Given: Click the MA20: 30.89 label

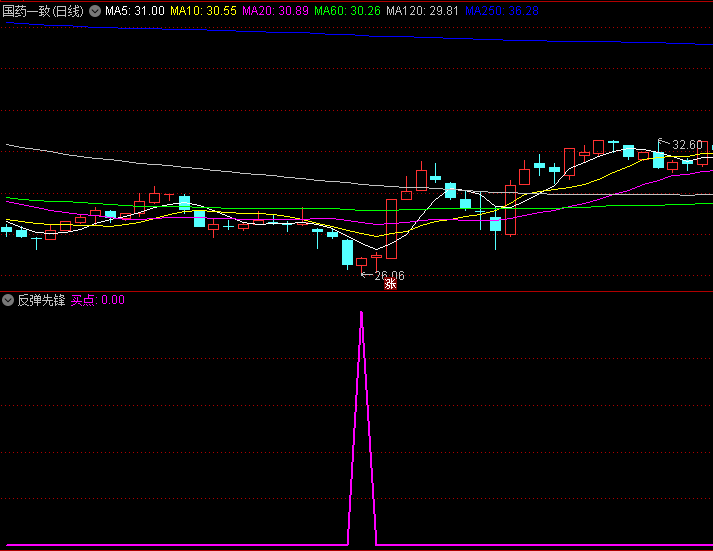Looking at the screenshot, I should [275, 11].
